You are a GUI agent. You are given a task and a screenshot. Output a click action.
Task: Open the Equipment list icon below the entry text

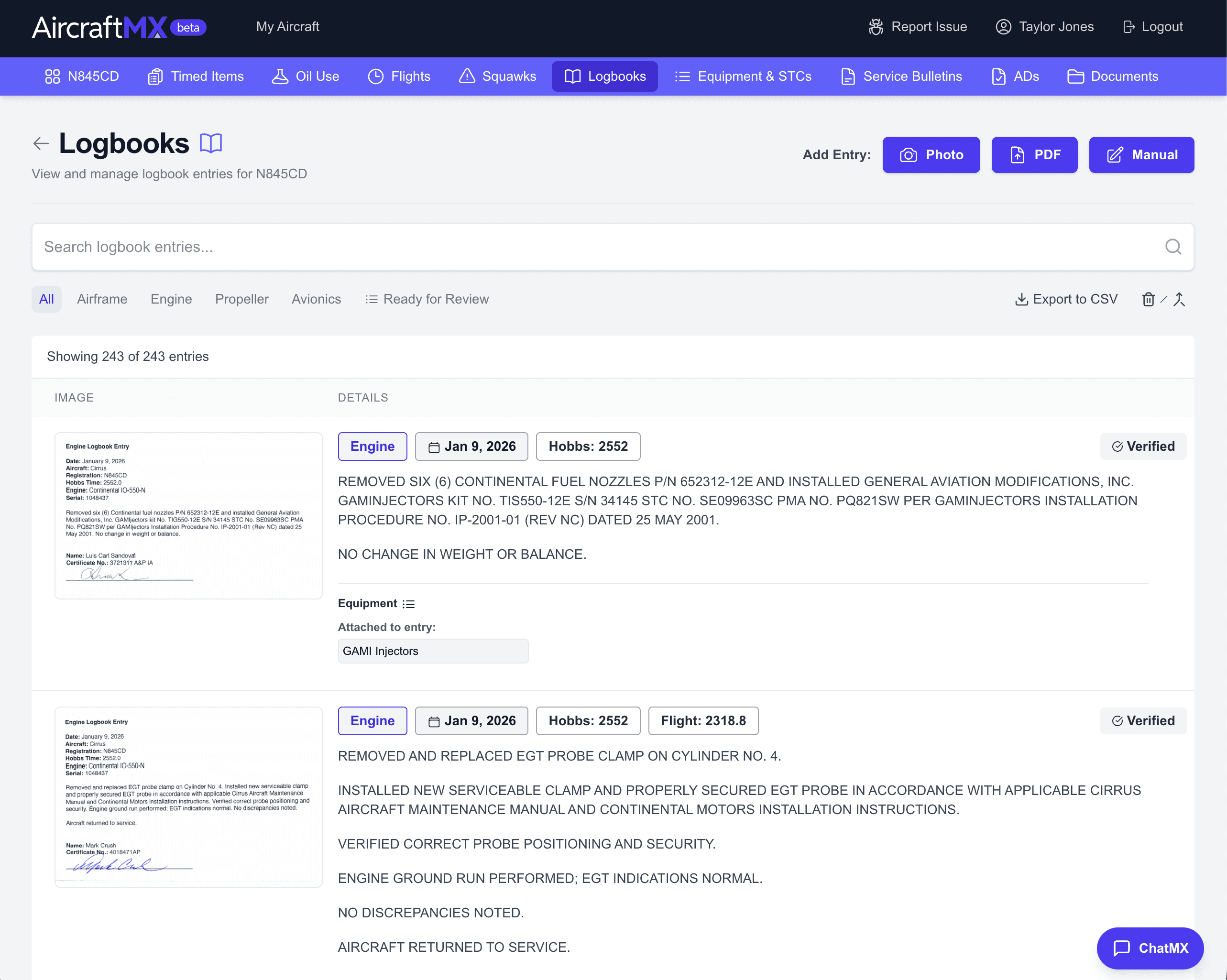point(409,603)
